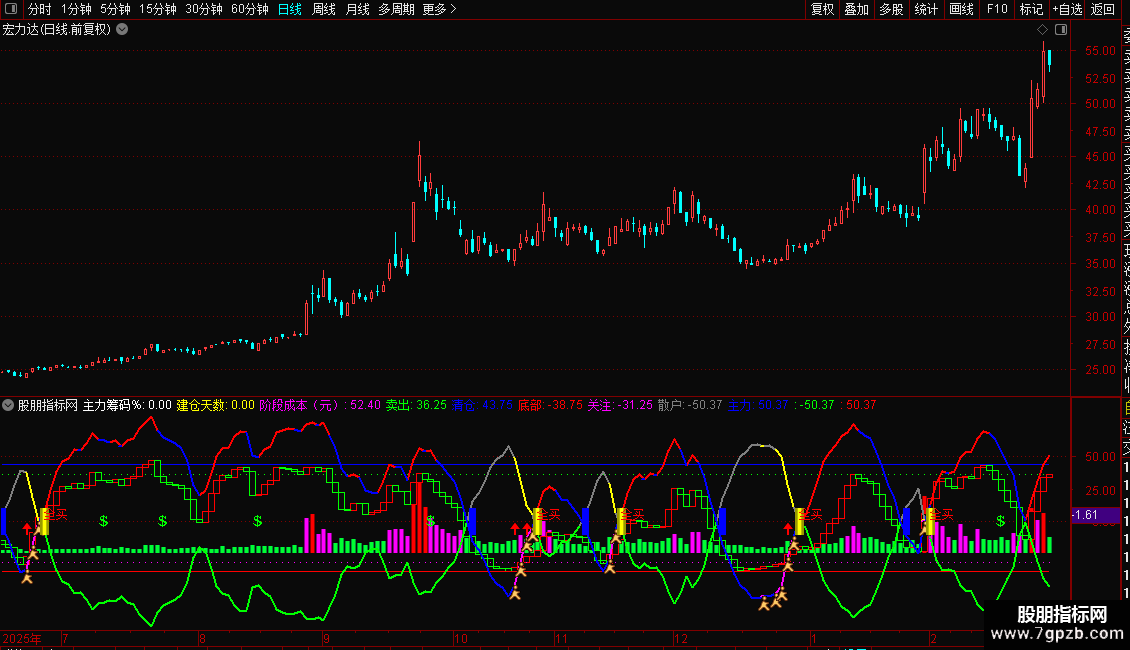
Task: Expand the 更多 periods menu
Action: 439,9
